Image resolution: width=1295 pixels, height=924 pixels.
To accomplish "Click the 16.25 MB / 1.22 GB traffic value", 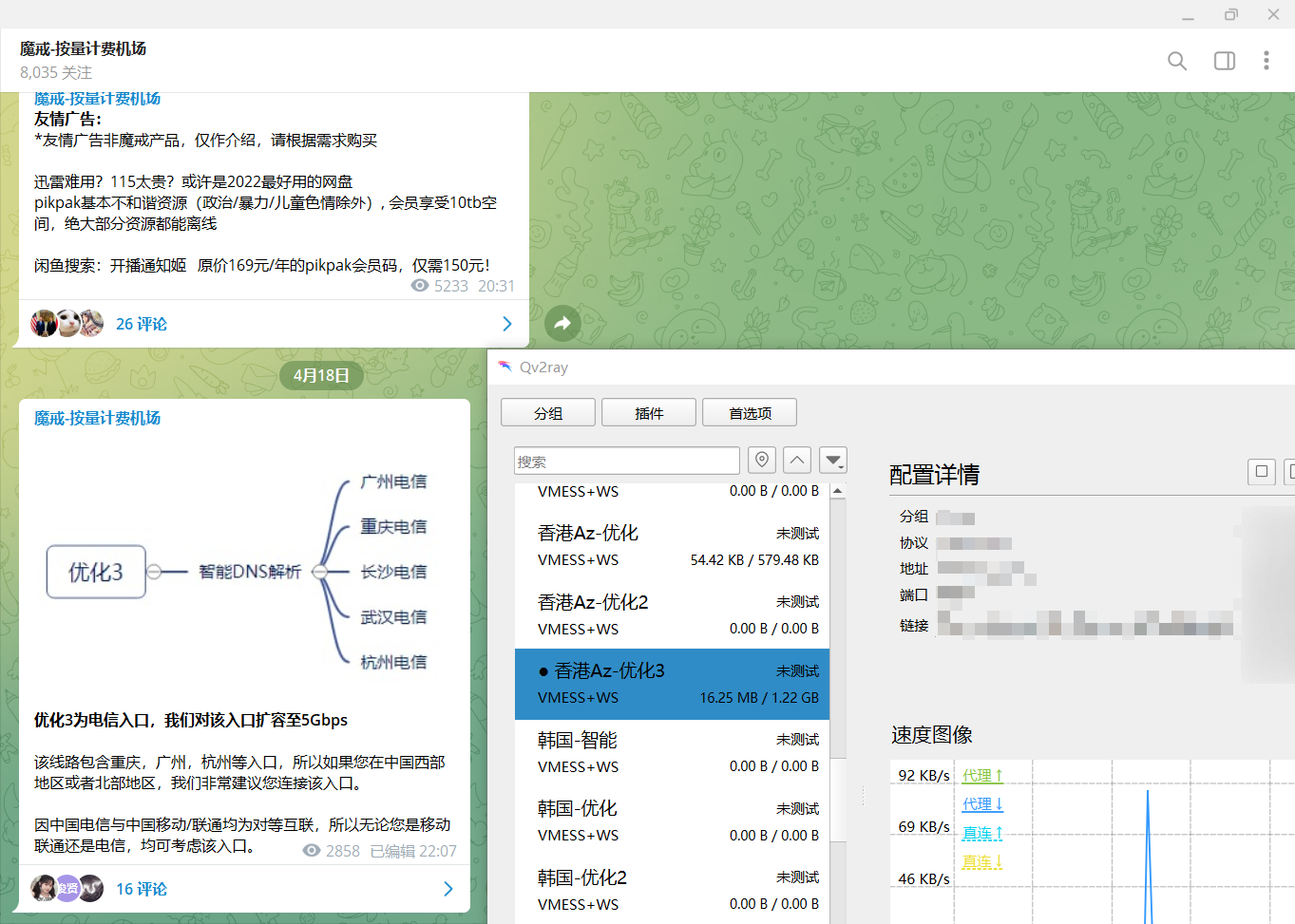I will pyautogui.click(x=759, y=698).
